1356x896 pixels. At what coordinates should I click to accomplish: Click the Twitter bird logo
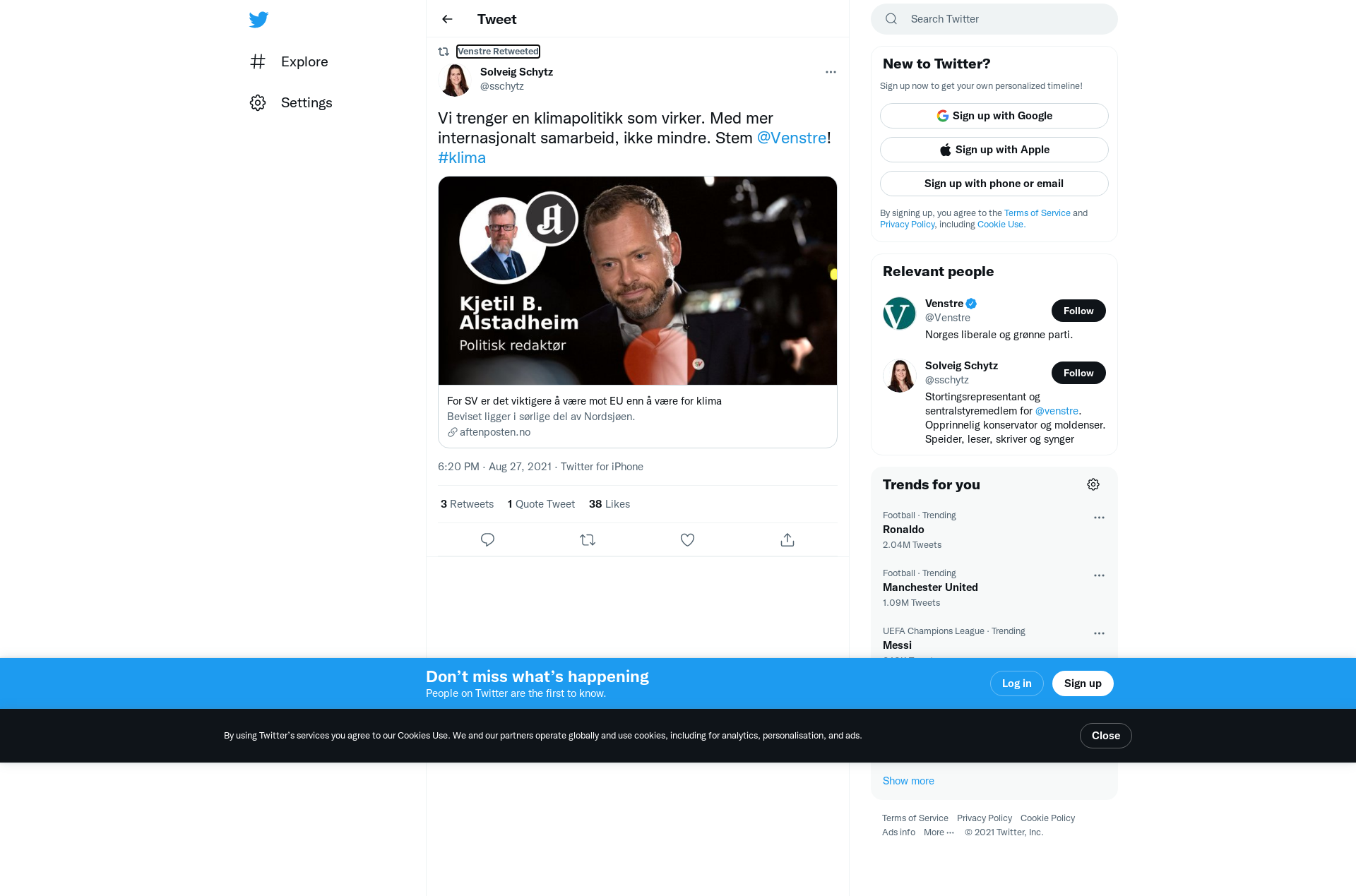click(258, 19)
